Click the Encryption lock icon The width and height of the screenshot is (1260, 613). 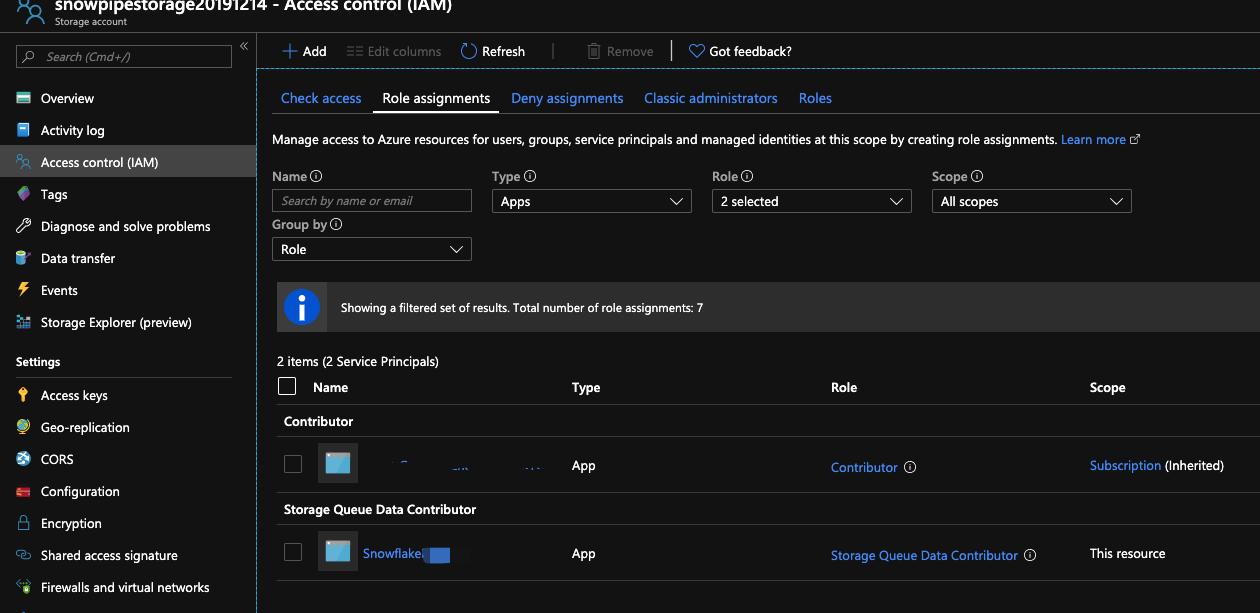pyautogui.click(x=23, y=523)
